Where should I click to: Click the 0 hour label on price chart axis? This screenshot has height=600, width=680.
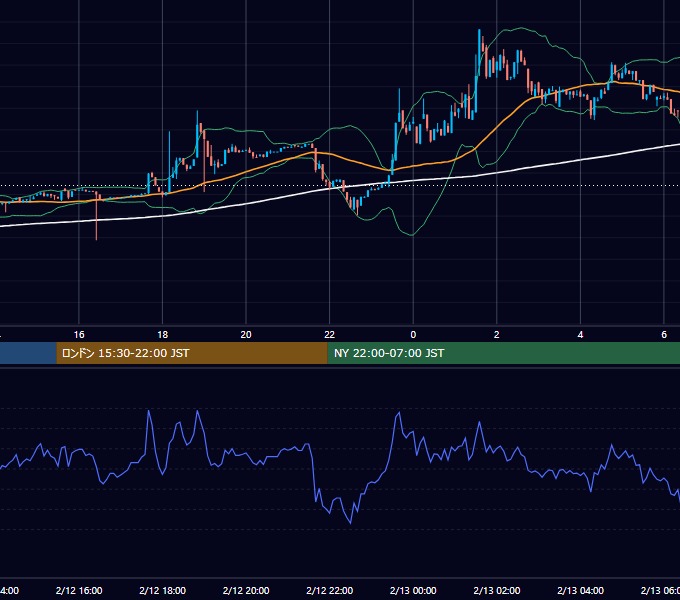point(413,335)
